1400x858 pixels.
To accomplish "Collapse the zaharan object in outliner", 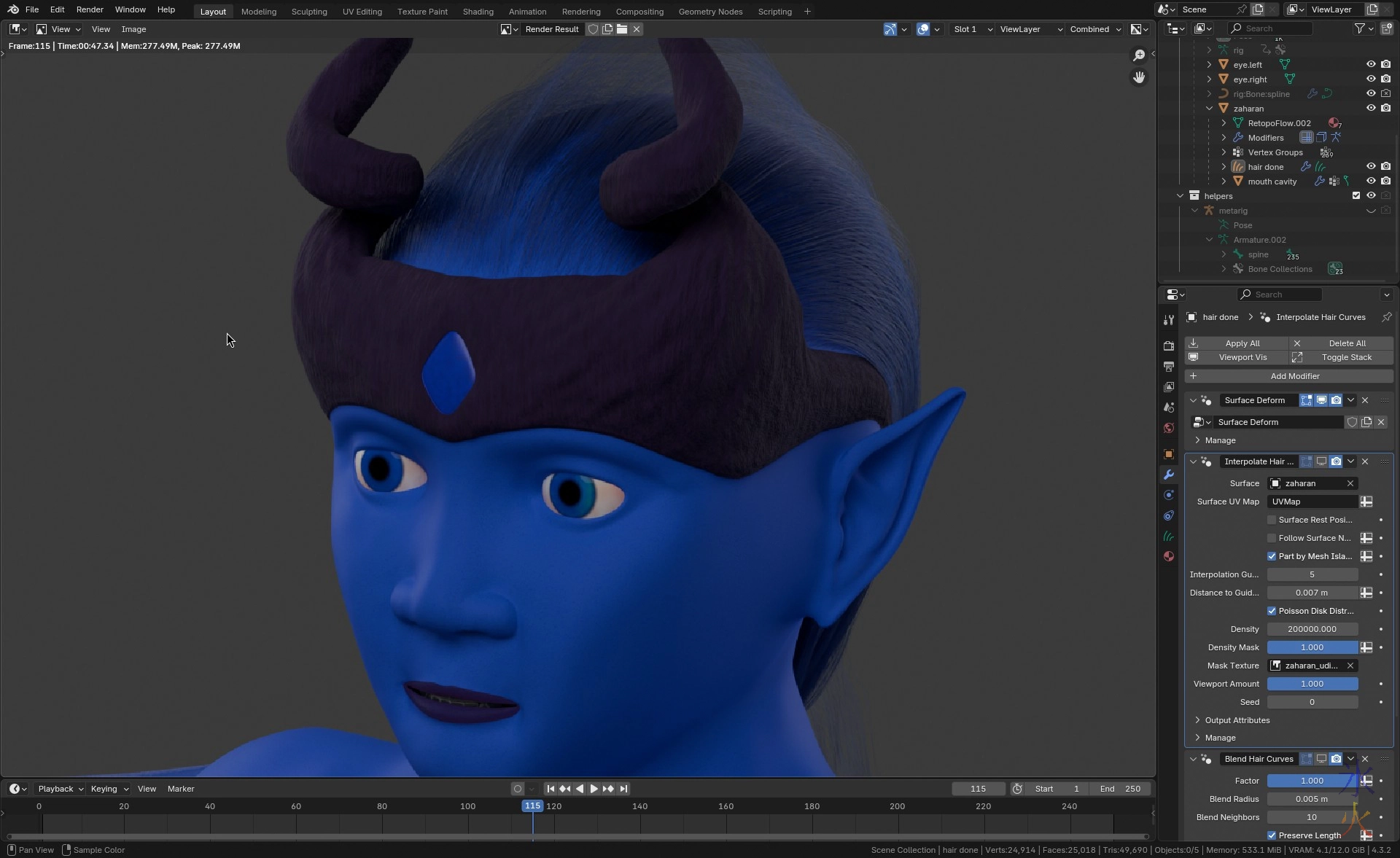I will click(x=1210, y=109).
